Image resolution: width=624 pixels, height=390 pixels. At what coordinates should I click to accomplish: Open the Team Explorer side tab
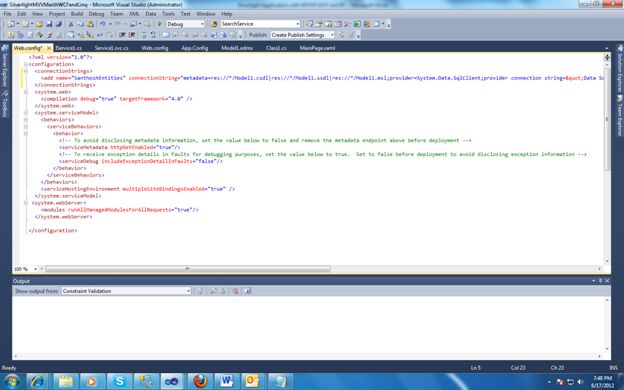click(x=620, y=116)
